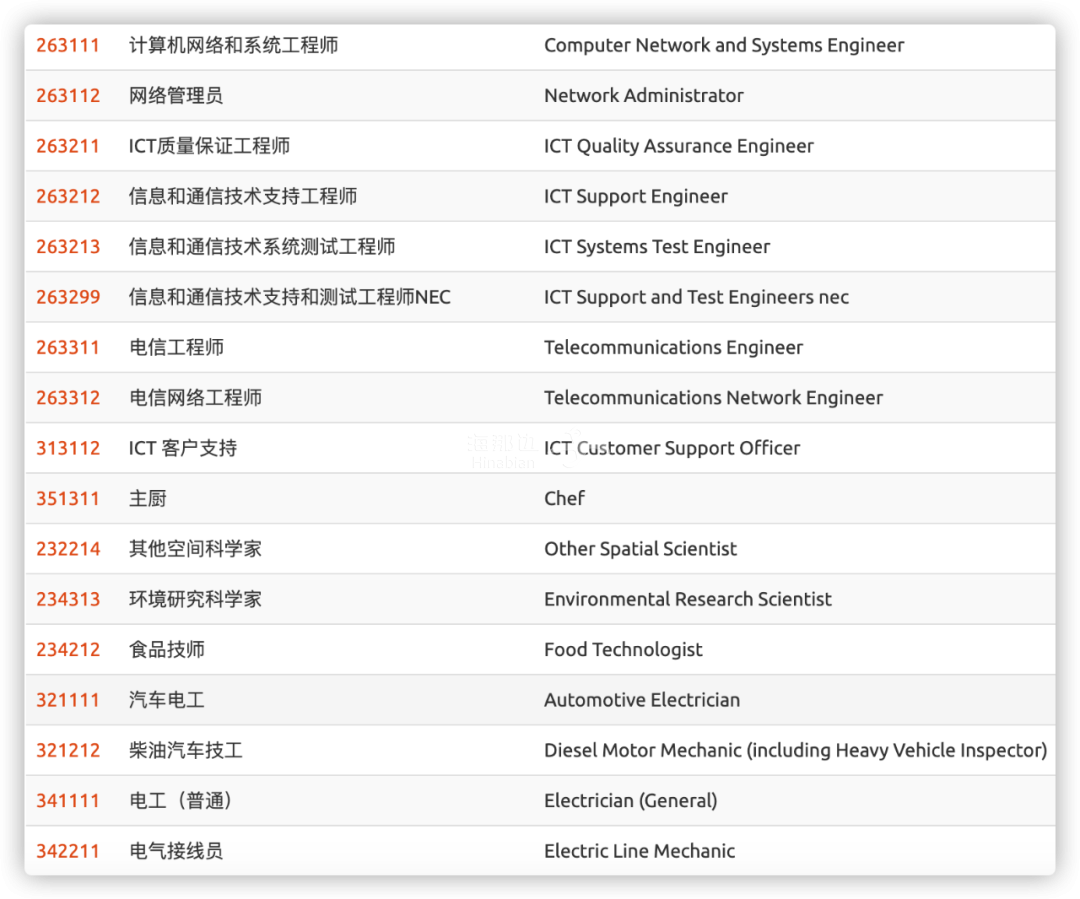This screenshot has height=899, width=1080.
Task: Select "Telecommunications Network Engineer" text
Action: (713, 398)
